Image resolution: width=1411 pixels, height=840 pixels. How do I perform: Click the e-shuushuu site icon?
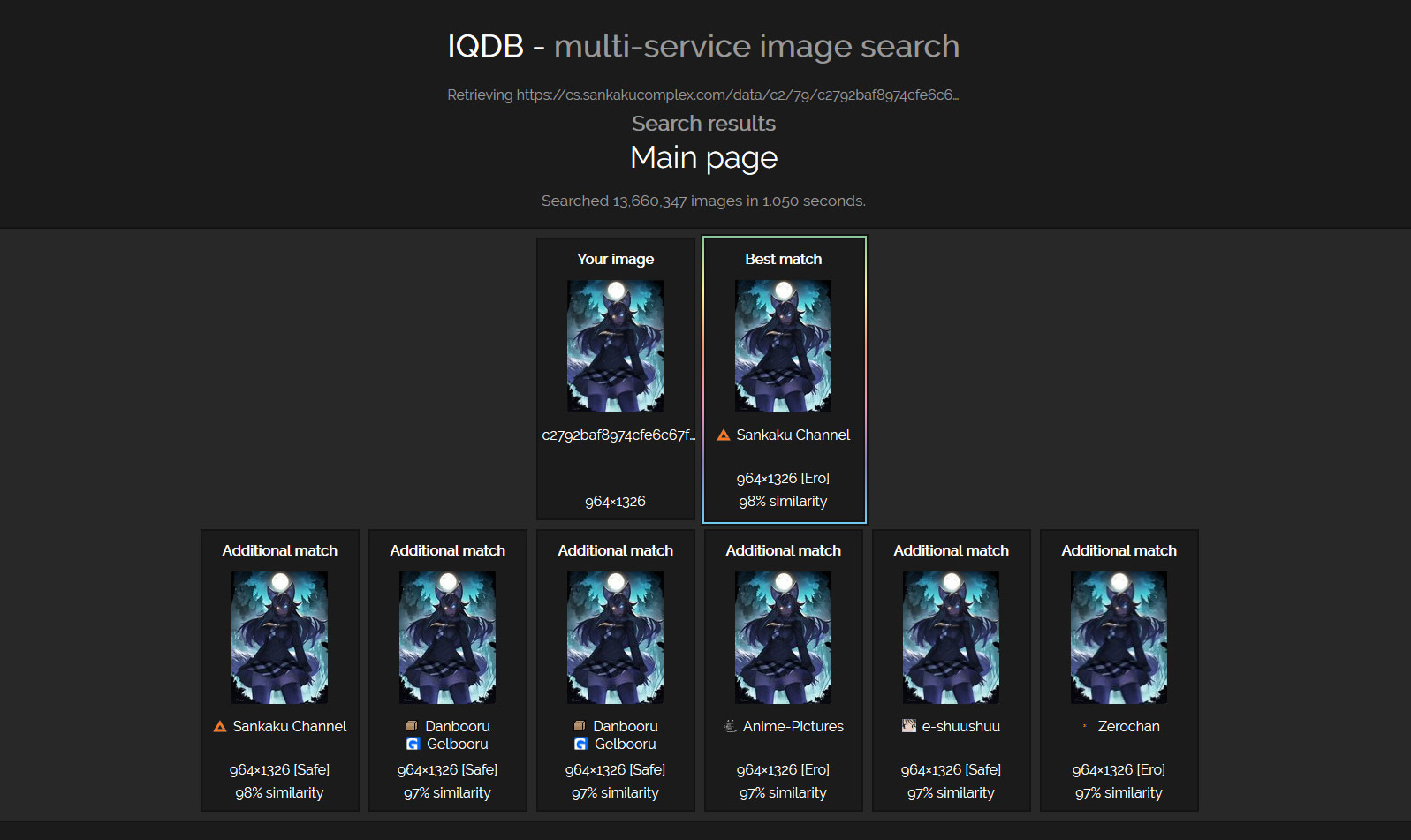tap(909, 726)
